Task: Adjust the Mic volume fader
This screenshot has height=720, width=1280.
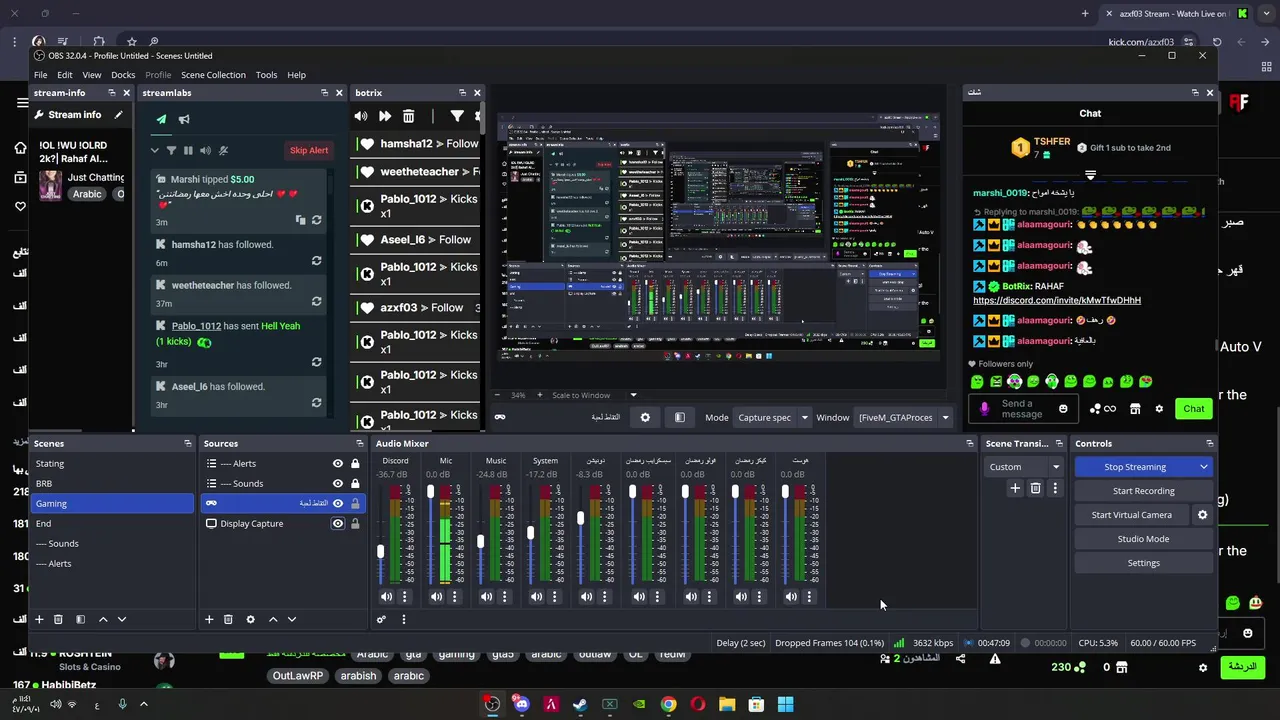Action: click(430, 492)
